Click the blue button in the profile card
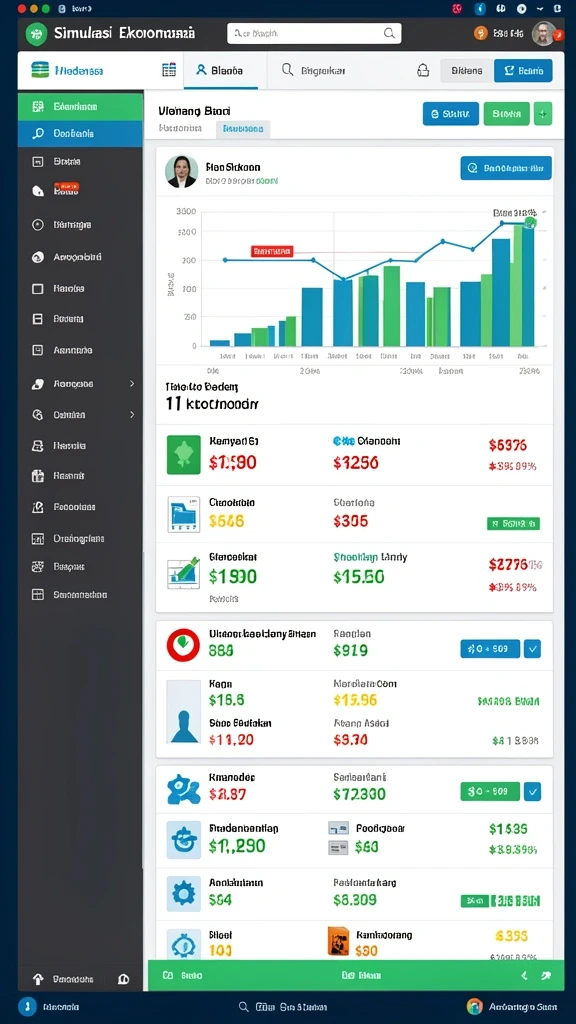Screen dimensions: 576x1024 (x=506, y=168)
